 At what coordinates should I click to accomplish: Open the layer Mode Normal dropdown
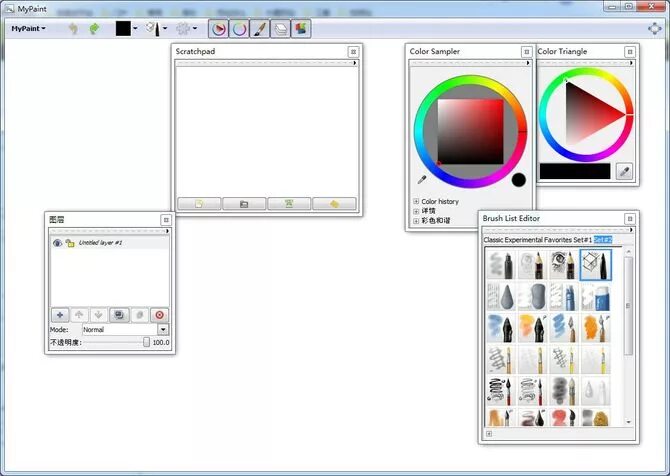click(125, 329)
